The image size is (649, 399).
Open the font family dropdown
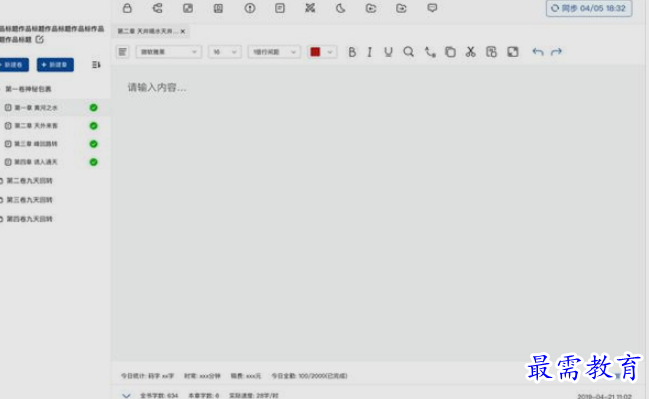(168, 52)
